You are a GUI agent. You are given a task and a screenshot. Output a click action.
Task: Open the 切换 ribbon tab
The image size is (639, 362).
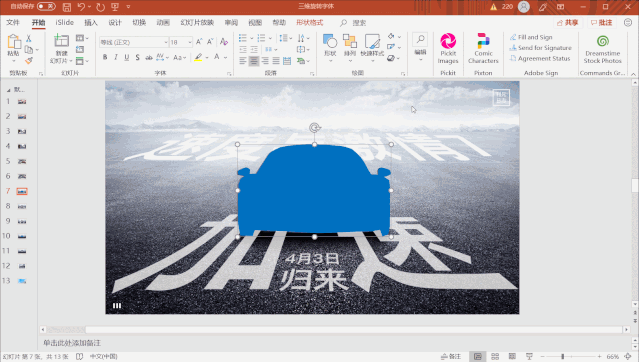point(139,22)
